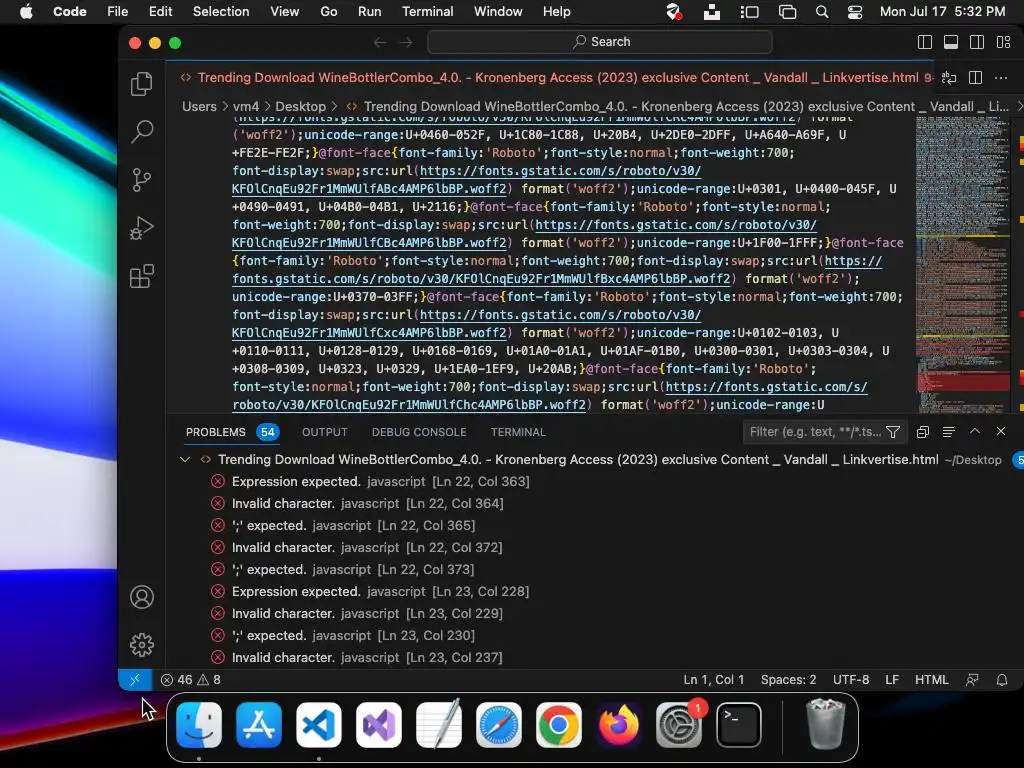Open notifications bell in status bar

click(x=1002, y=680)
